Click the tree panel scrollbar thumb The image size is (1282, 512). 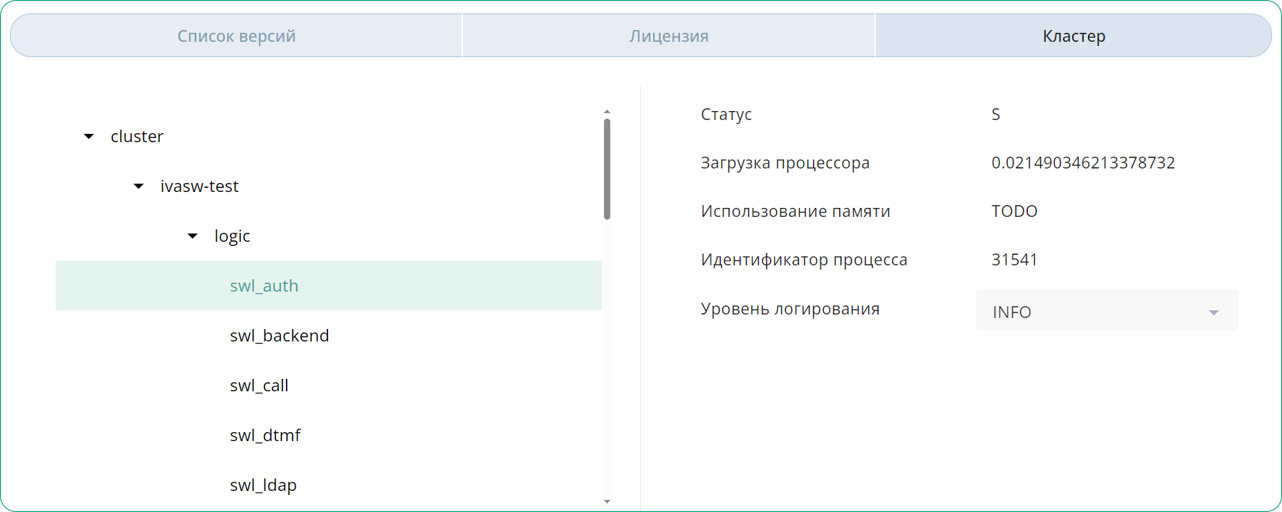[607, 168]
